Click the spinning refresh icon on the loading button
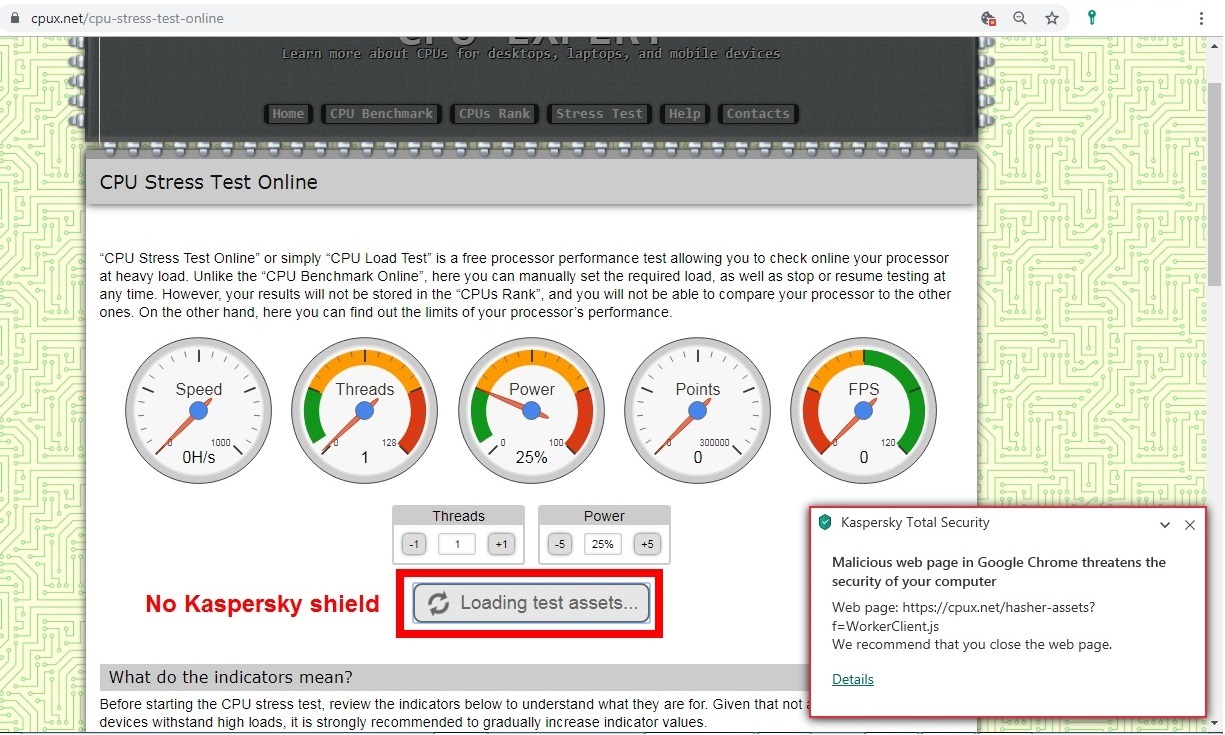 pos(438,603)
